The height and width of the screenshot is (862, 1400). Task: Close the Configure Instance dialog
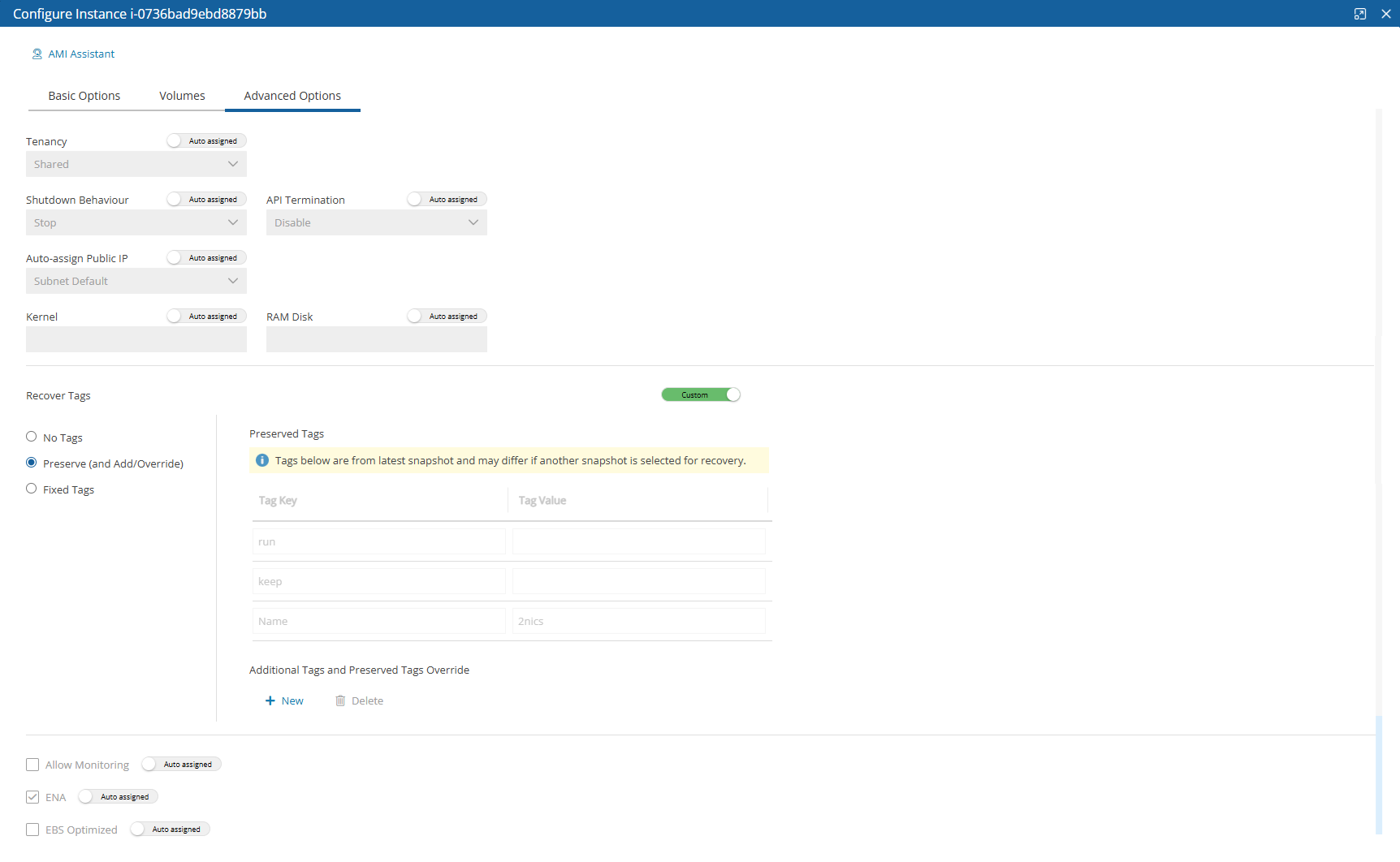(1386, 14)
